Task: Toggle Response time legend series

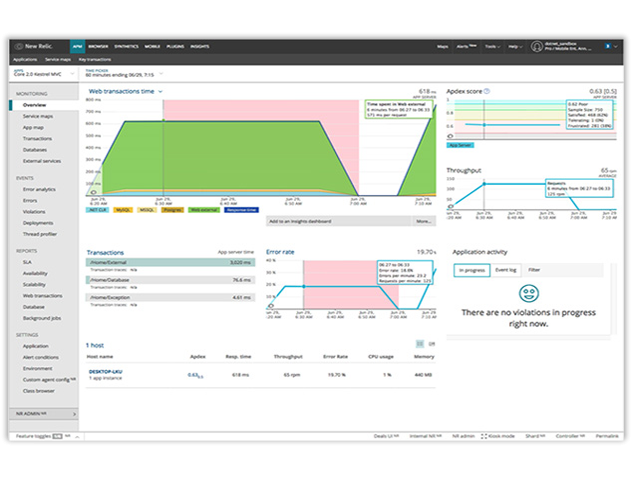Action: pos(241,210)
